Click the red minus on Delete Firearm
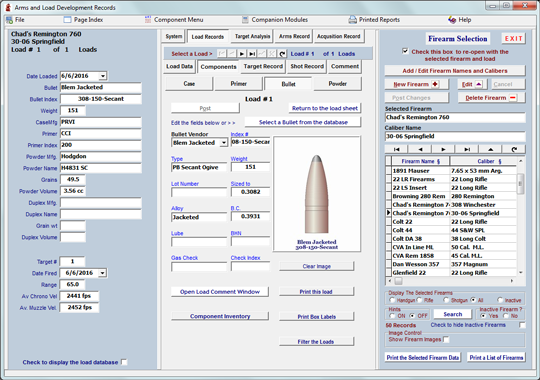The image size is (540, 380). click(x=513, y=98)
